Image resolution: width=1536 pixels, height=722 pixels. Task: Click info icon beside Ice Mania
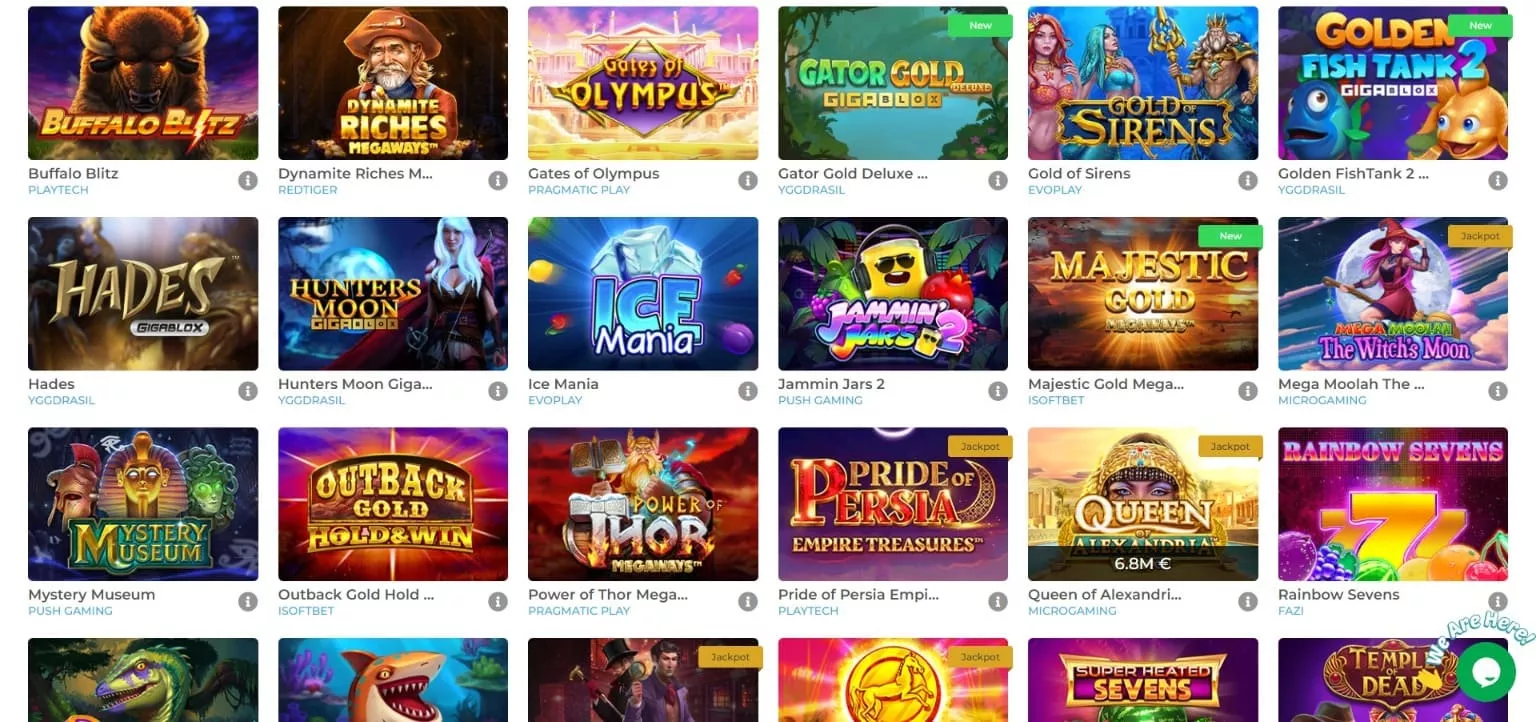(x=748, y=392)
